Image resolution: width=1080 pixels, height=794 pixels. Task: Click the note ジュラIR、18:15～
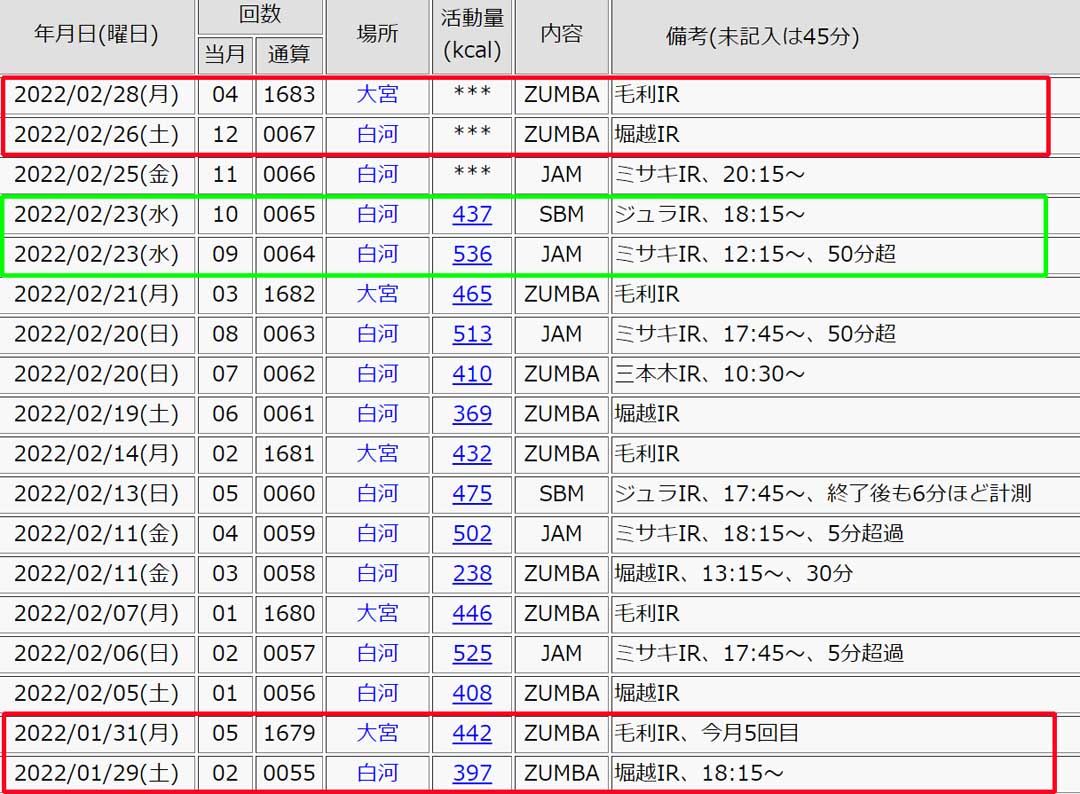click(x=709, y=214)
